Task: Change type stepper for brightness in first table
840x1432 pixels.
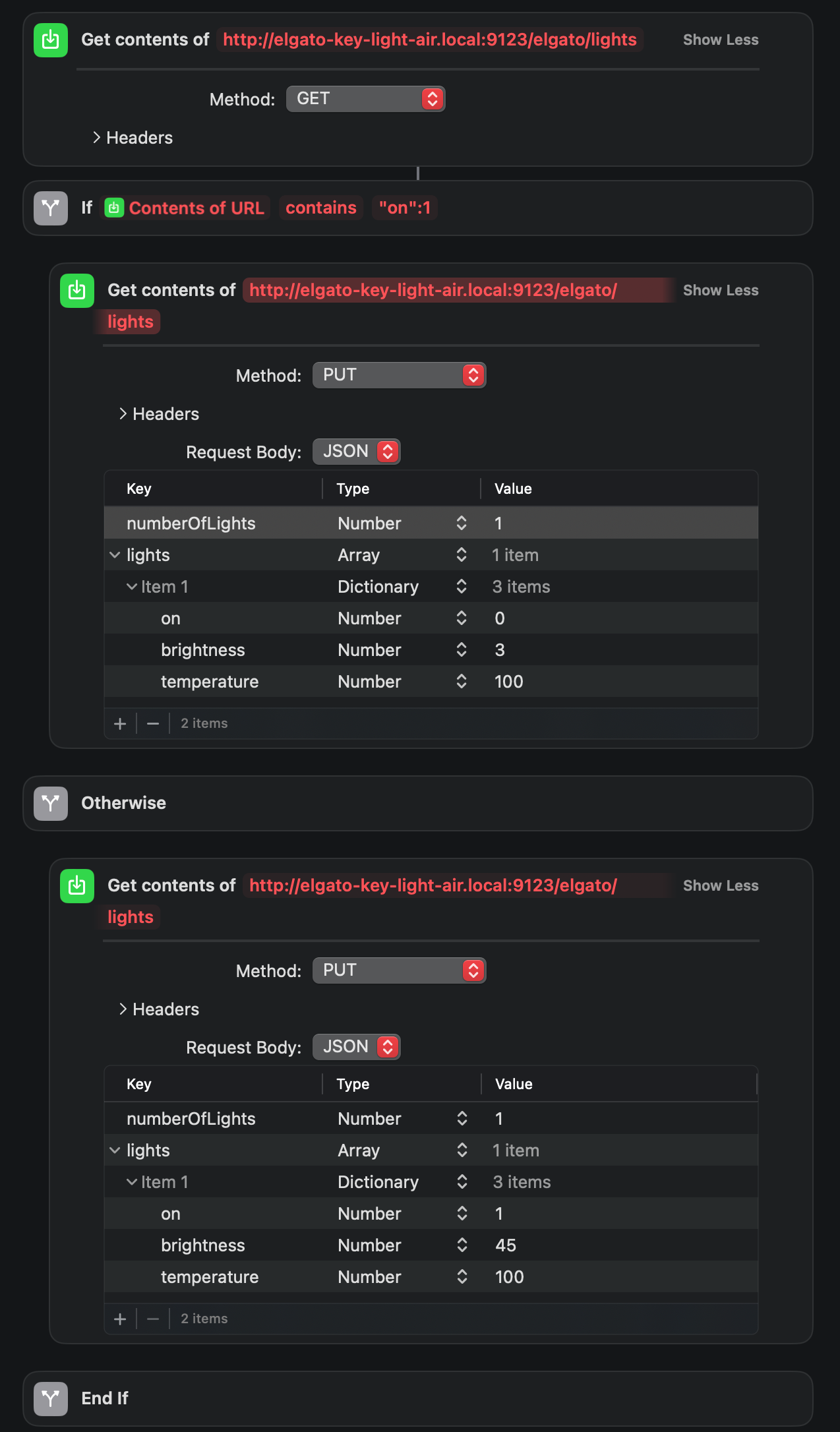Action: (x=462, y=650)
